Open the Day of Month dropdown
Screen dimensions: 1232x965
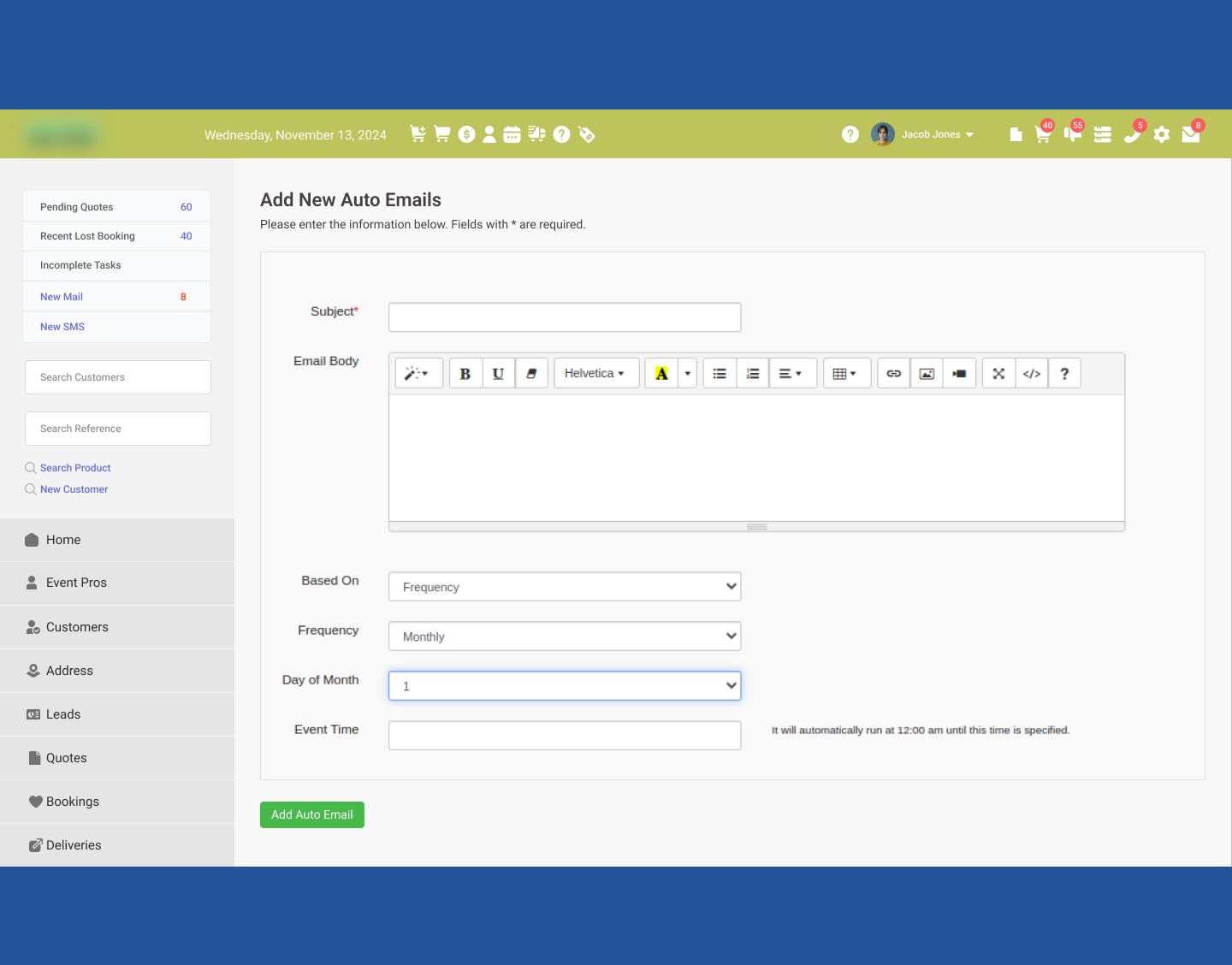click(x=565, y=686)
